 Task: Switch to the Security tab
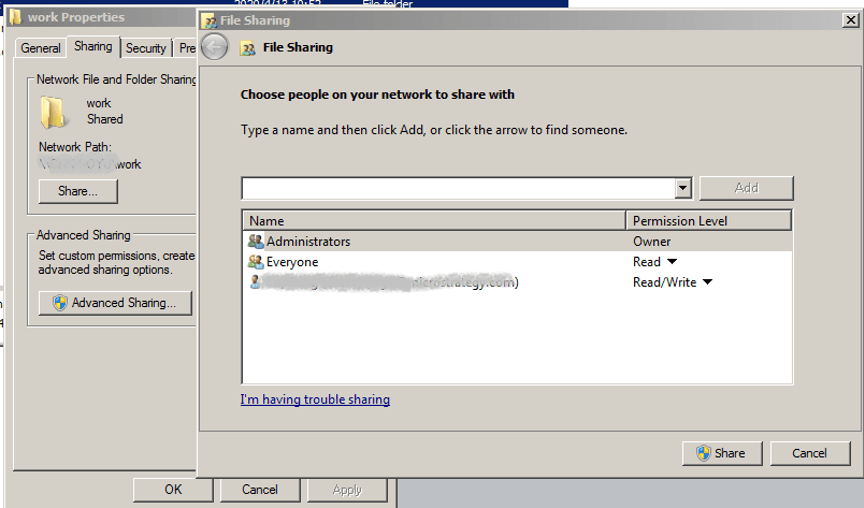[x=146, y=48]
